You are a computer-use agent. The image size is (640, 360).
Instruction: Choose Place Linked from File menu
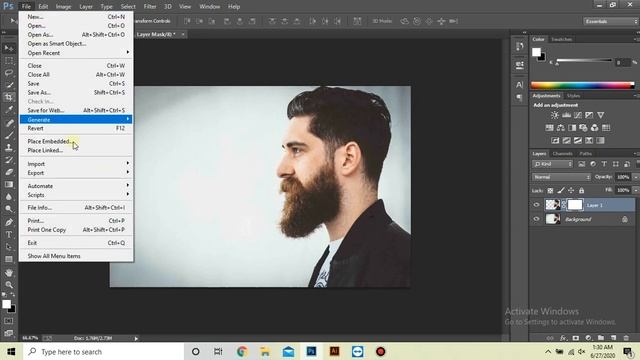(x=76, y=150)
